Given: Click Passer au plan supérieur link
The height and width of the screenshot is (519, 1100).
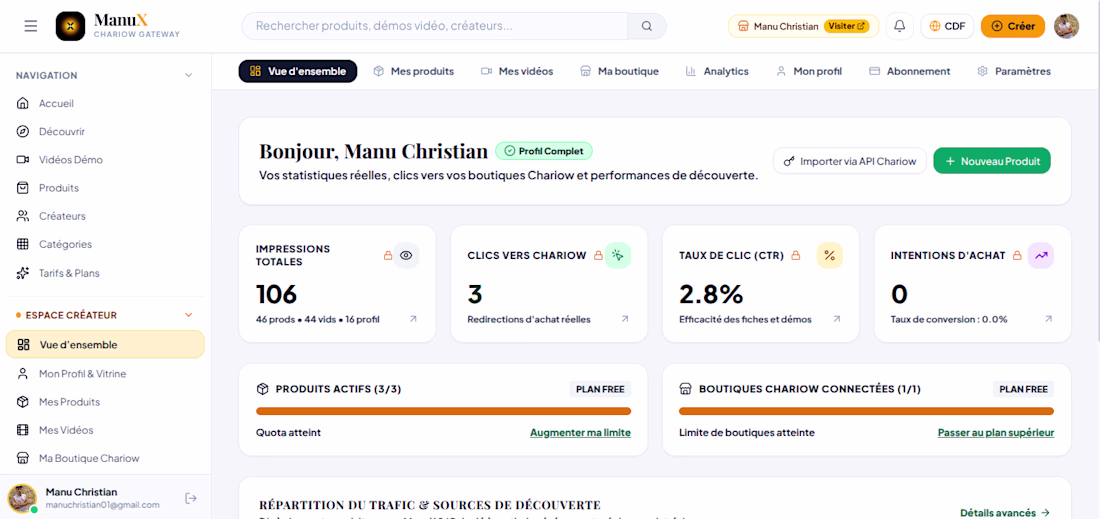Looking at the screenshot, I should coord(995,433).
